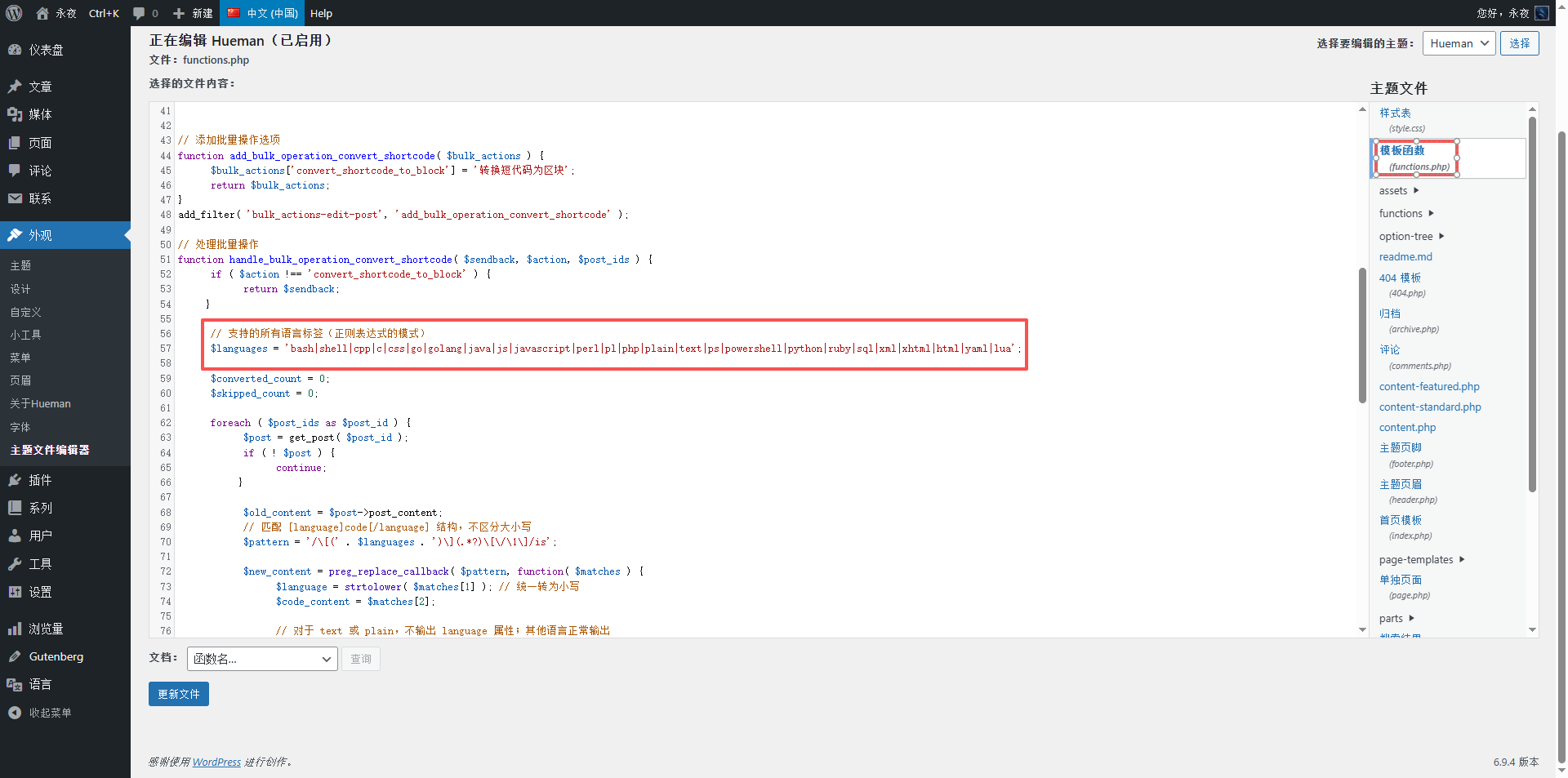Open Gutenberg pencil icon
The image size is (1568, 778).
[x=15, y=656]
